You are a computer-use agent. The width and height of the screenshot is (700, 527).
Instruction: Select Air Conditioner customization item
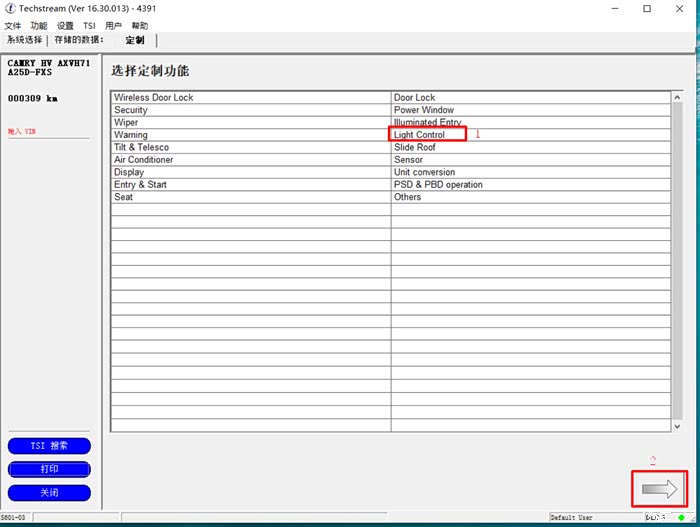(x=144, y=160)
